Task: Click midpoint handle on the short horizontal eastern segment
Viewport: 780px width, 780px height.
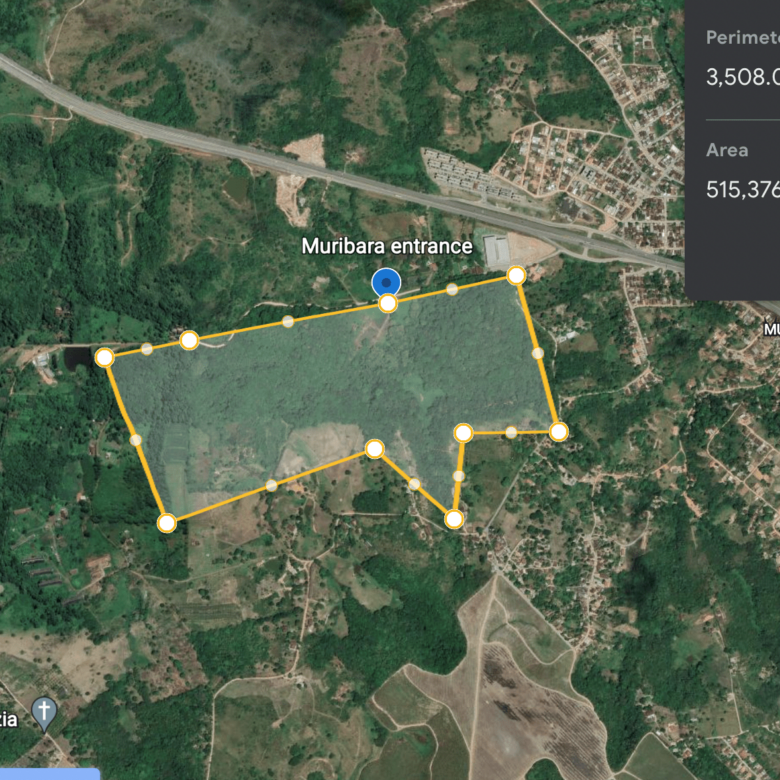Action: 511,432
